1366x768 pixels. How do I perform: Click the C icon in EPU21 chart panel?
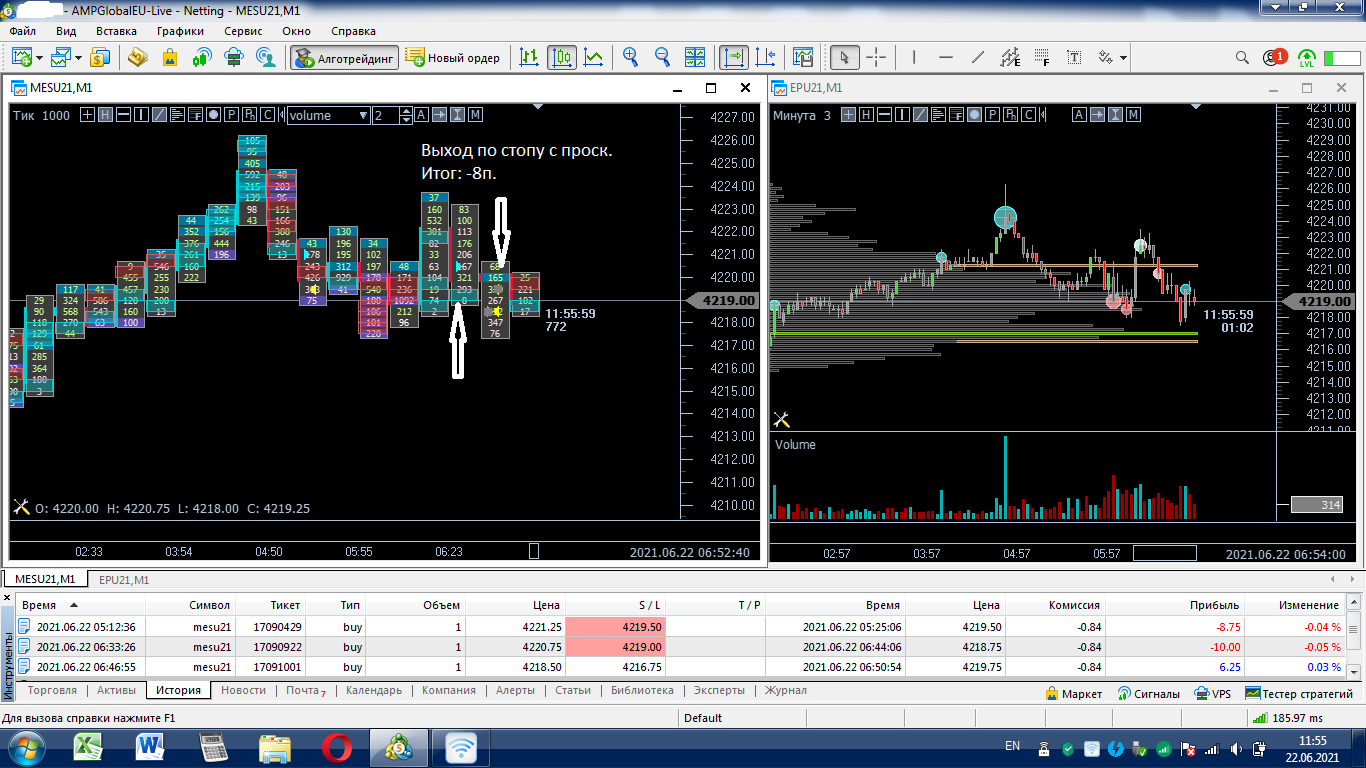click(x=1026, y=115)
